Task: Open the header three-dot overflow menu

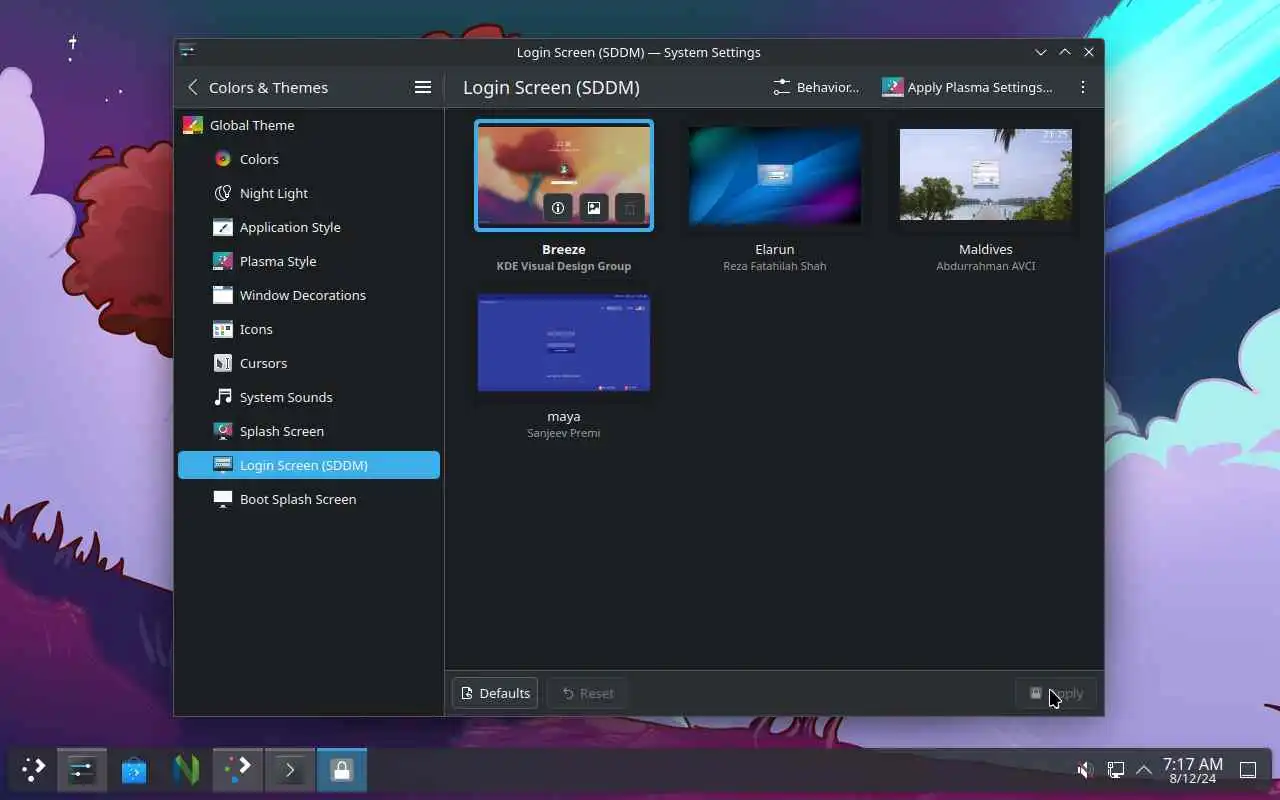Action: pyautogui.click(x=1083, y=87)
